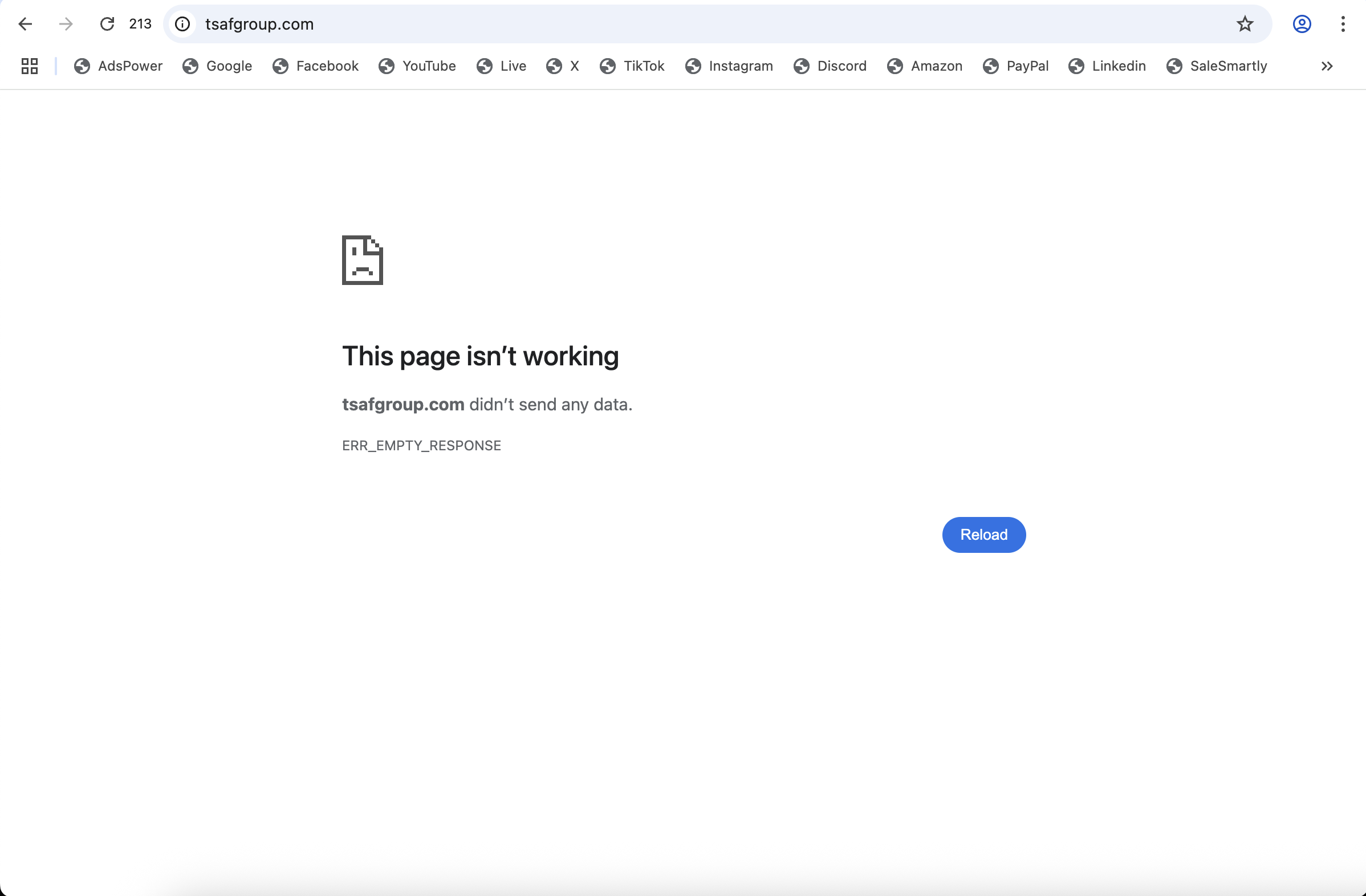Click bold tsafgroup.com in error message
Screen dimensions: 1366x896
pyautogui.click(x=403, y=405)
